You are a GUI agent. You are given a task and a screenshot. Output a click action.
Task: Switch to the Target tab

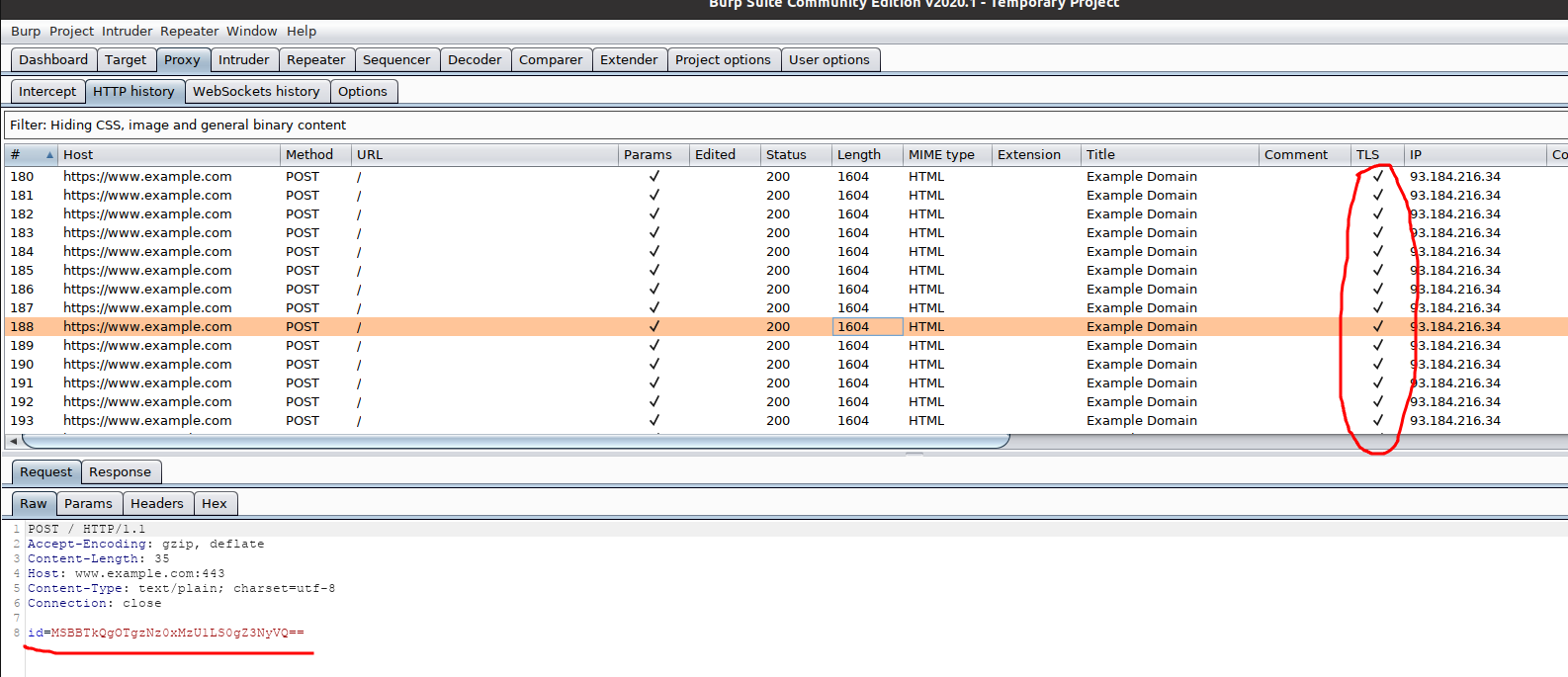pos(126,60)
